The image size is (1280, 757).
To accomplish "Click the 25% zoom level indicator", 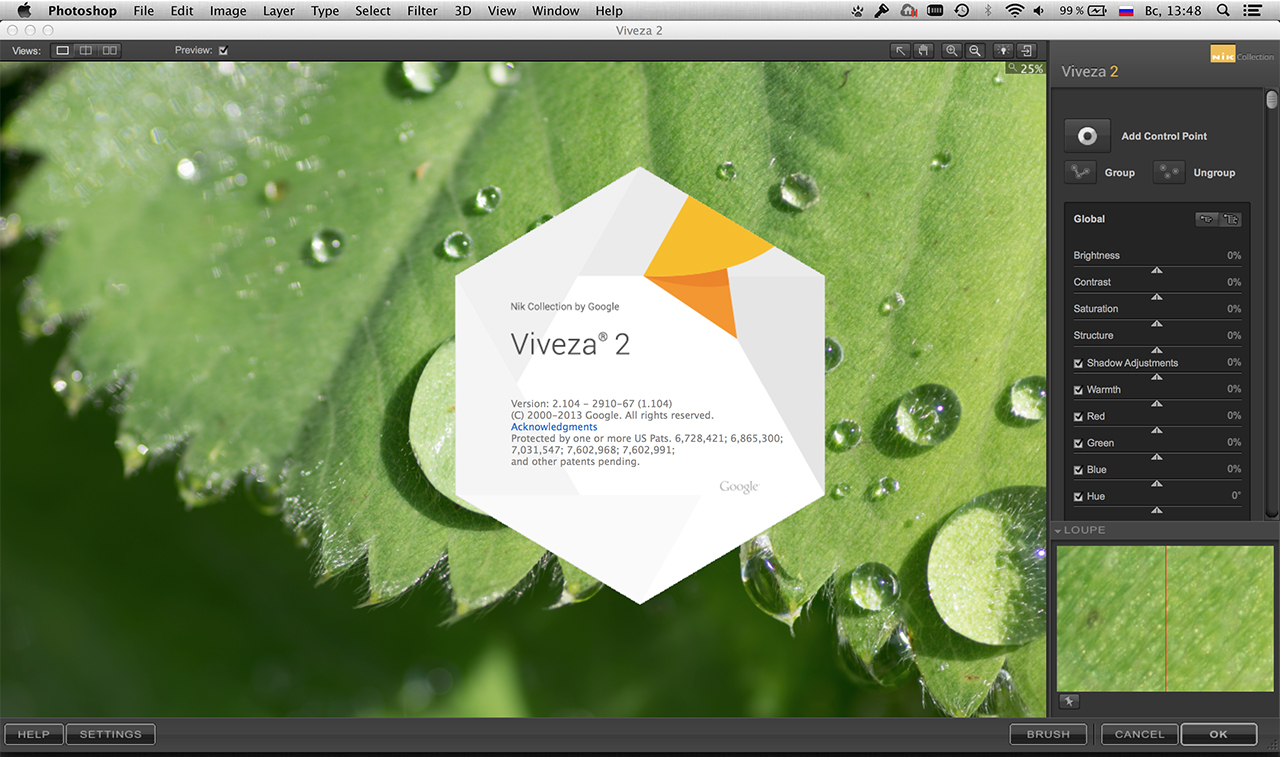I will (1026, 69).
